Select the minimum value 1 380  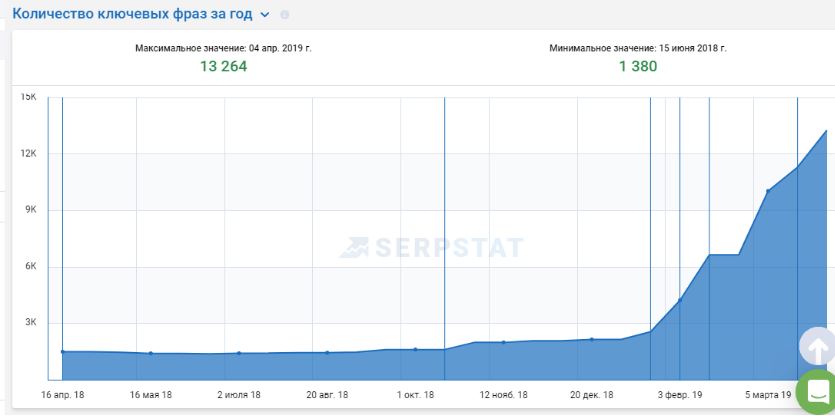(x=638, y=67)
